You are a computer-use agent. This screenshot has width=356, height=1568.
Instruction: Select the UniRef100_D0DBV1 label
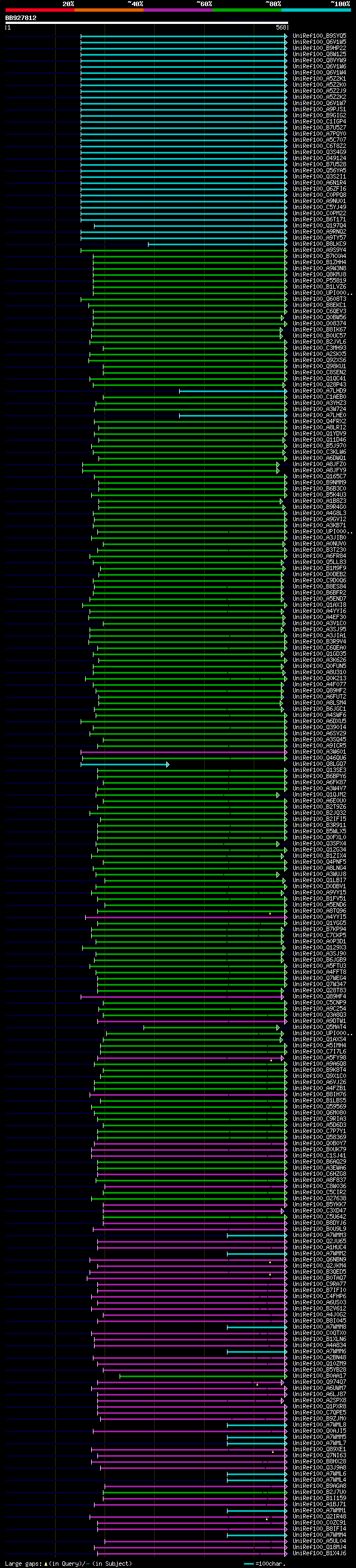pyautogui.click(x=319, y=886)
